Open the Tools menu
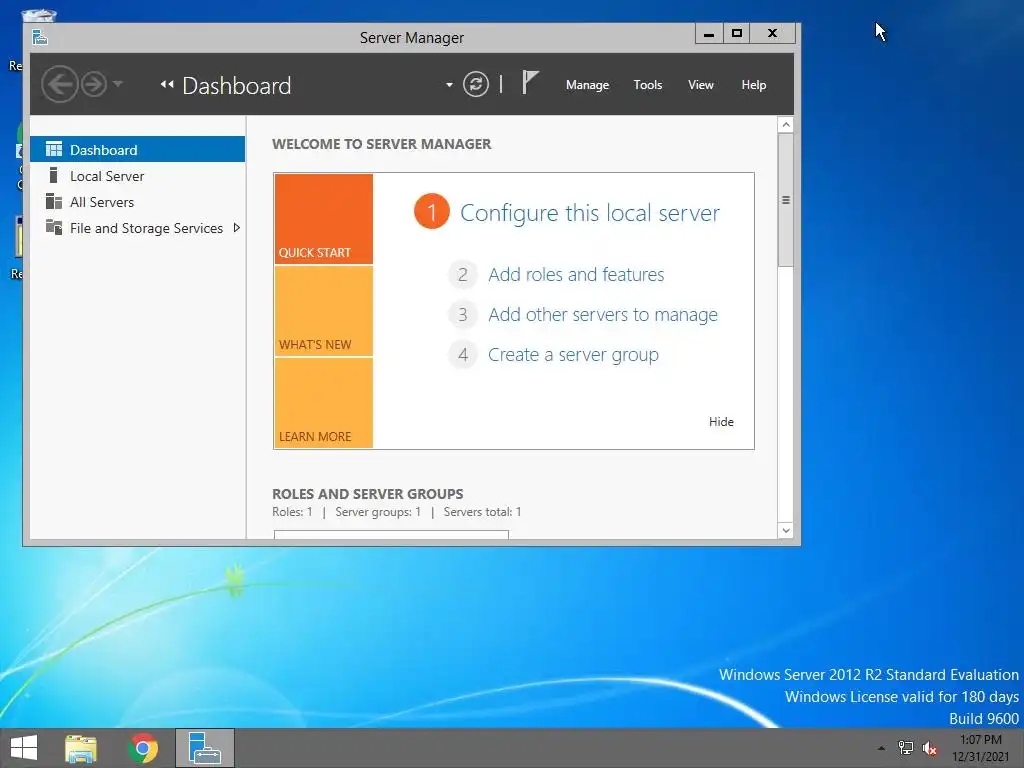This screenshot has width=1024, height=768. (x=648, y=85)
